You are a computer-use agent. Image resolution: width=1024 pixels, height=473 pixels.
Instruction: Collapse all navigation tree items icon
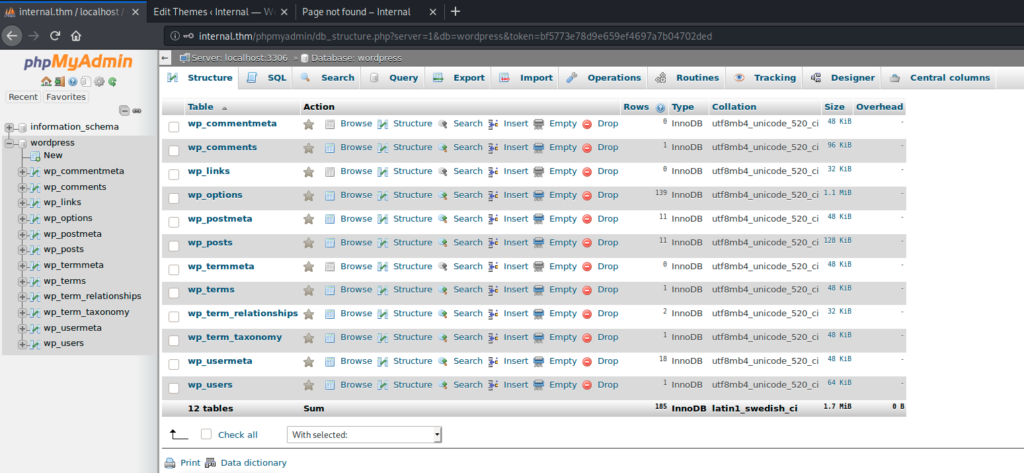[x=124, y=110]
